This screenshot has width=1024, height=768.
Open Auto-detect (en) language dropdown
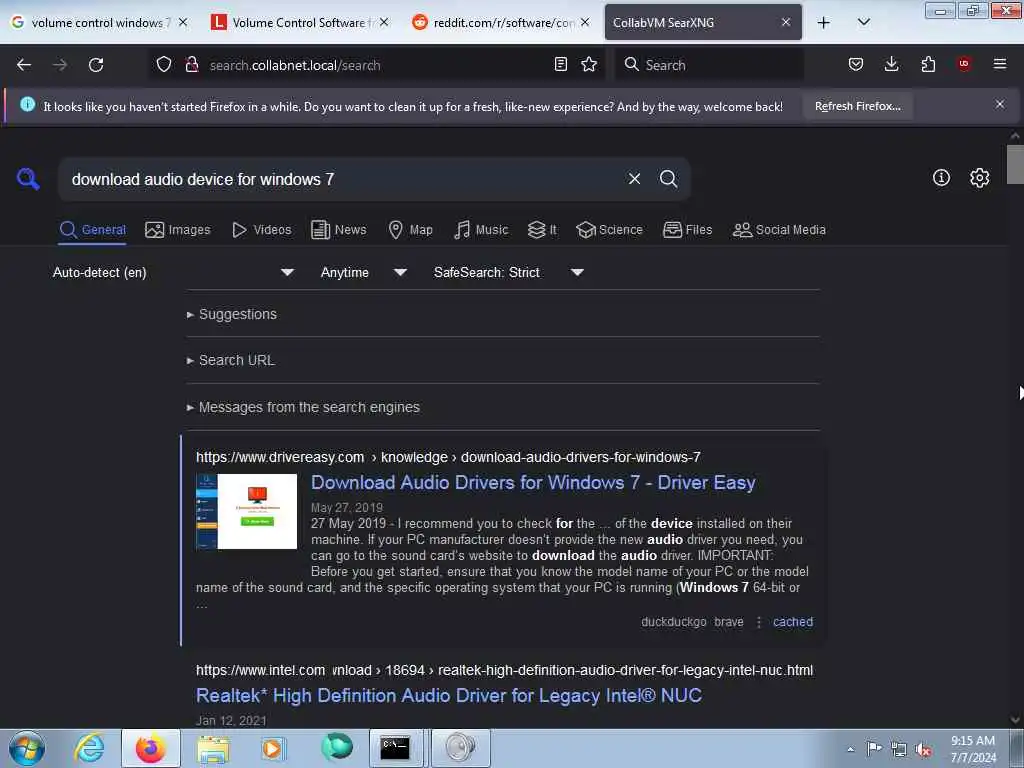tap(173, 272)
